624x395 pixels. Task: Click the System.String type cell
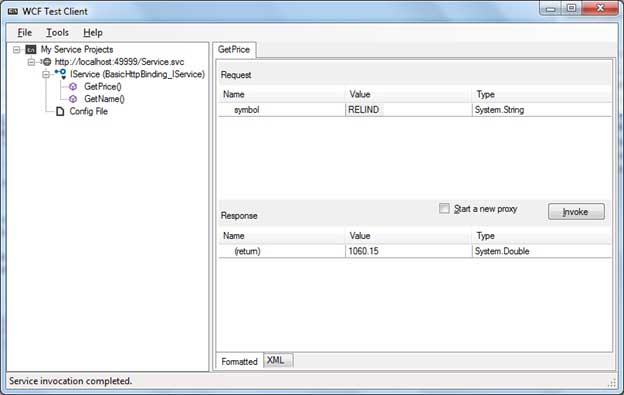pos(542,110)
